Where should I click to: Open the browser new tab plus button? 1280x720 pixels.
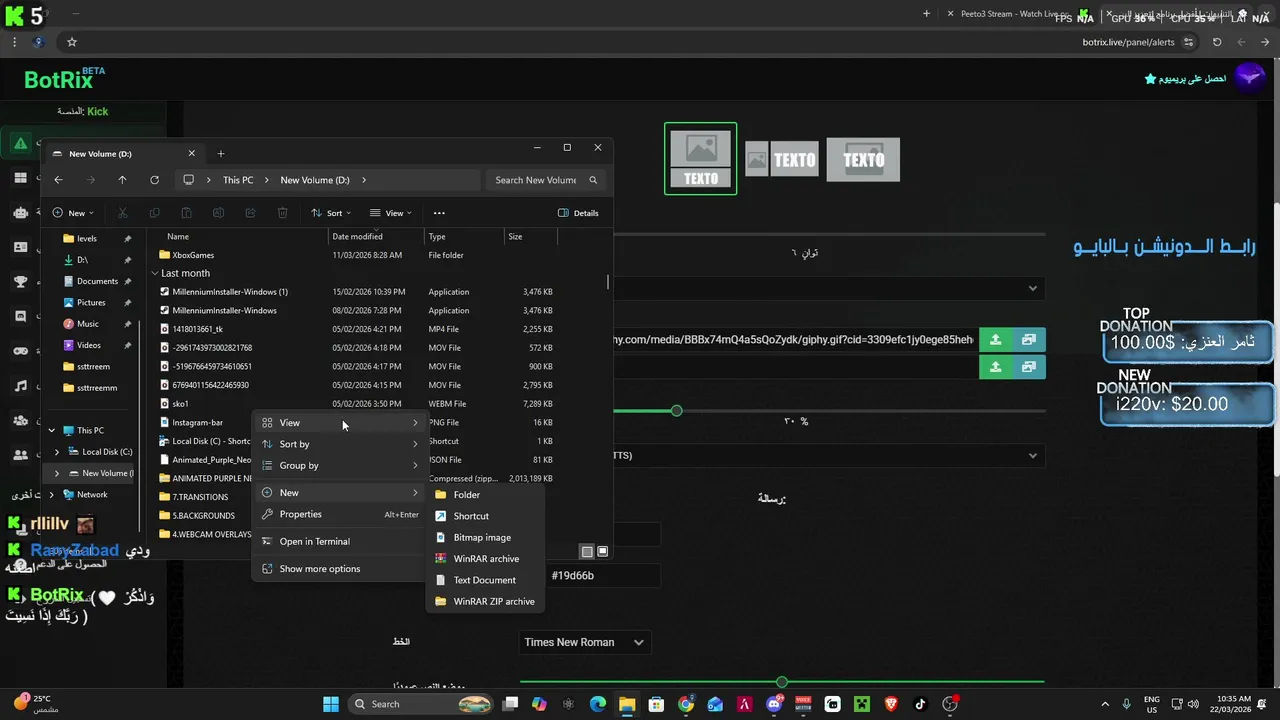click(x=926, y=14)
